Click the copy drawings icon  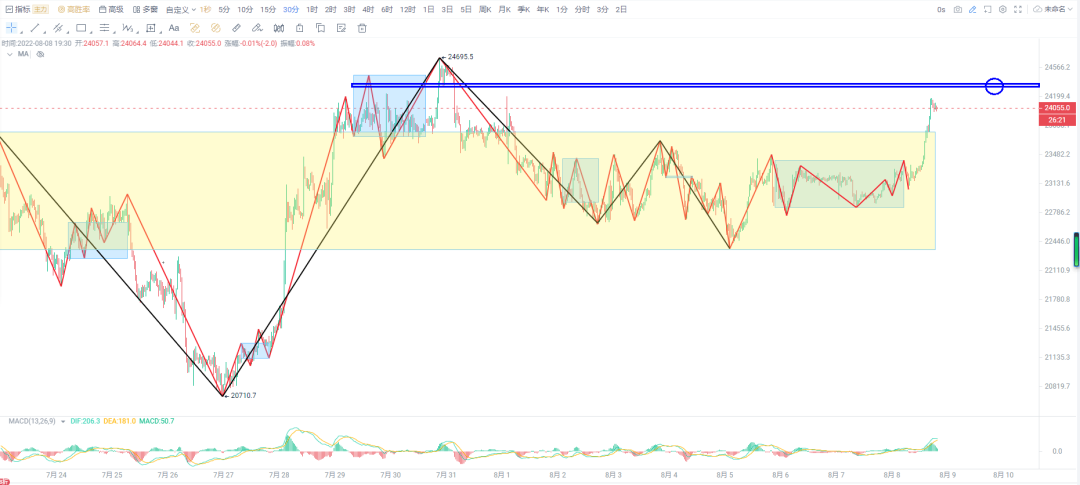click(x=320, y=28)
